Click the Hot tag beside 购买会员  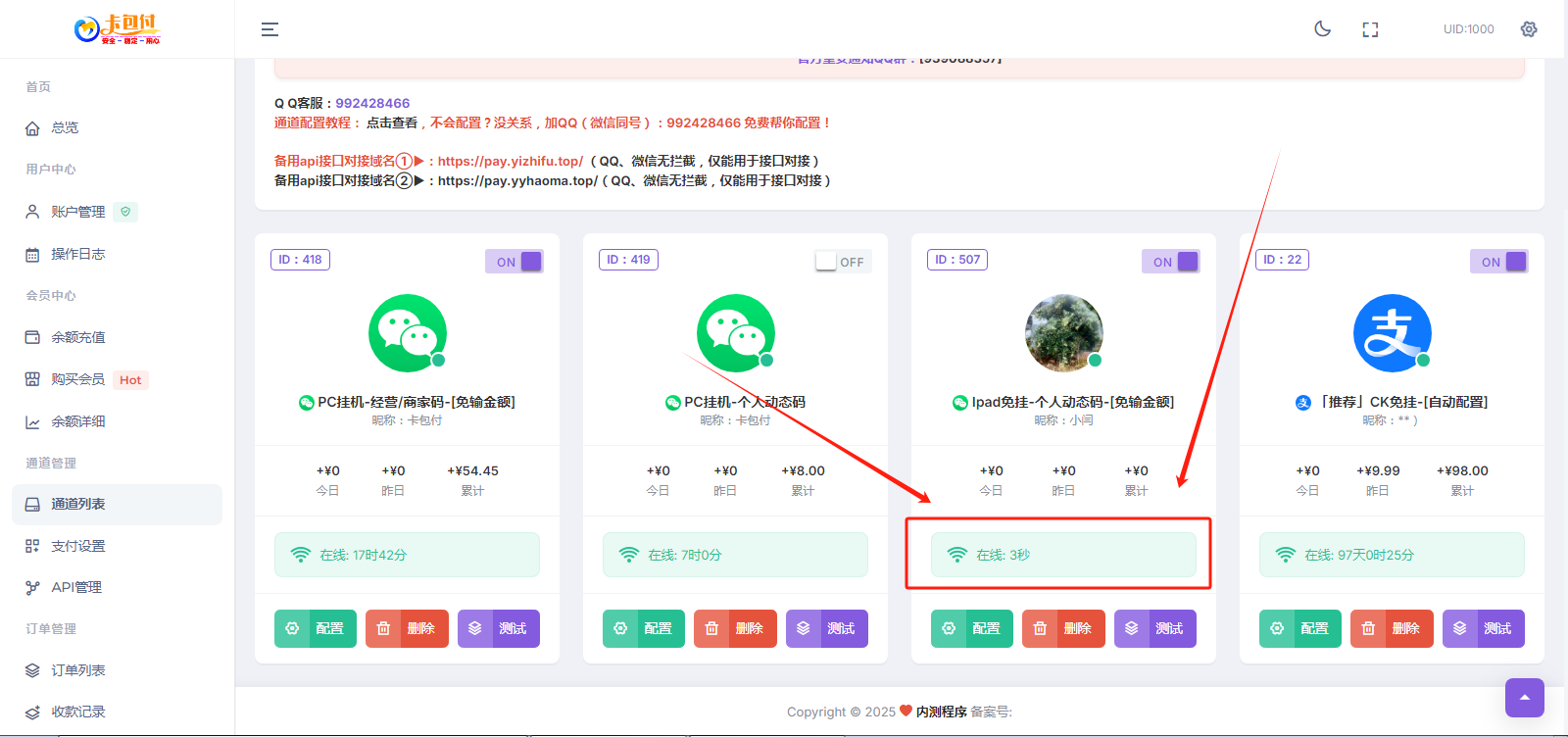130,380
